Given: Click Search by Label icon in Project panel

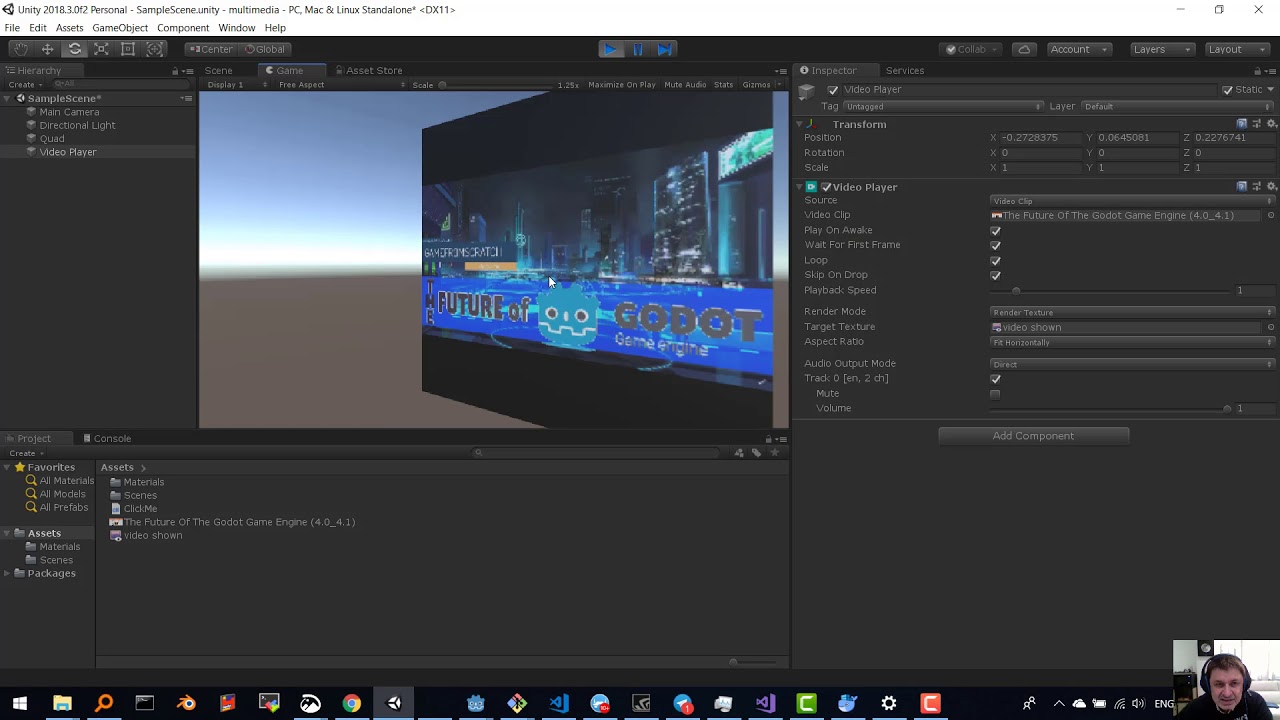Looking at the screenshot, I should click(x=756, y=453).
